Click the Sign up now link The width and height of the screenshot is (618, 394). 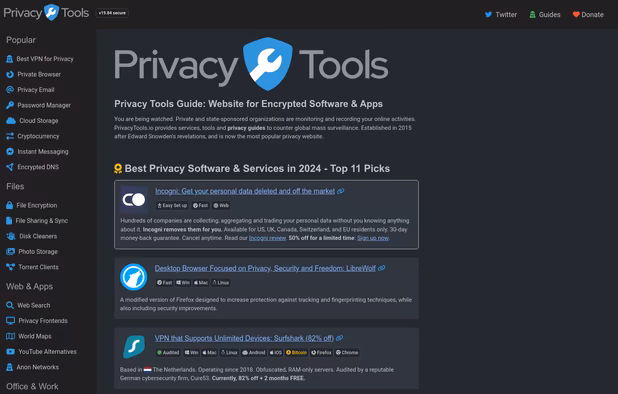tap(373, 238)
